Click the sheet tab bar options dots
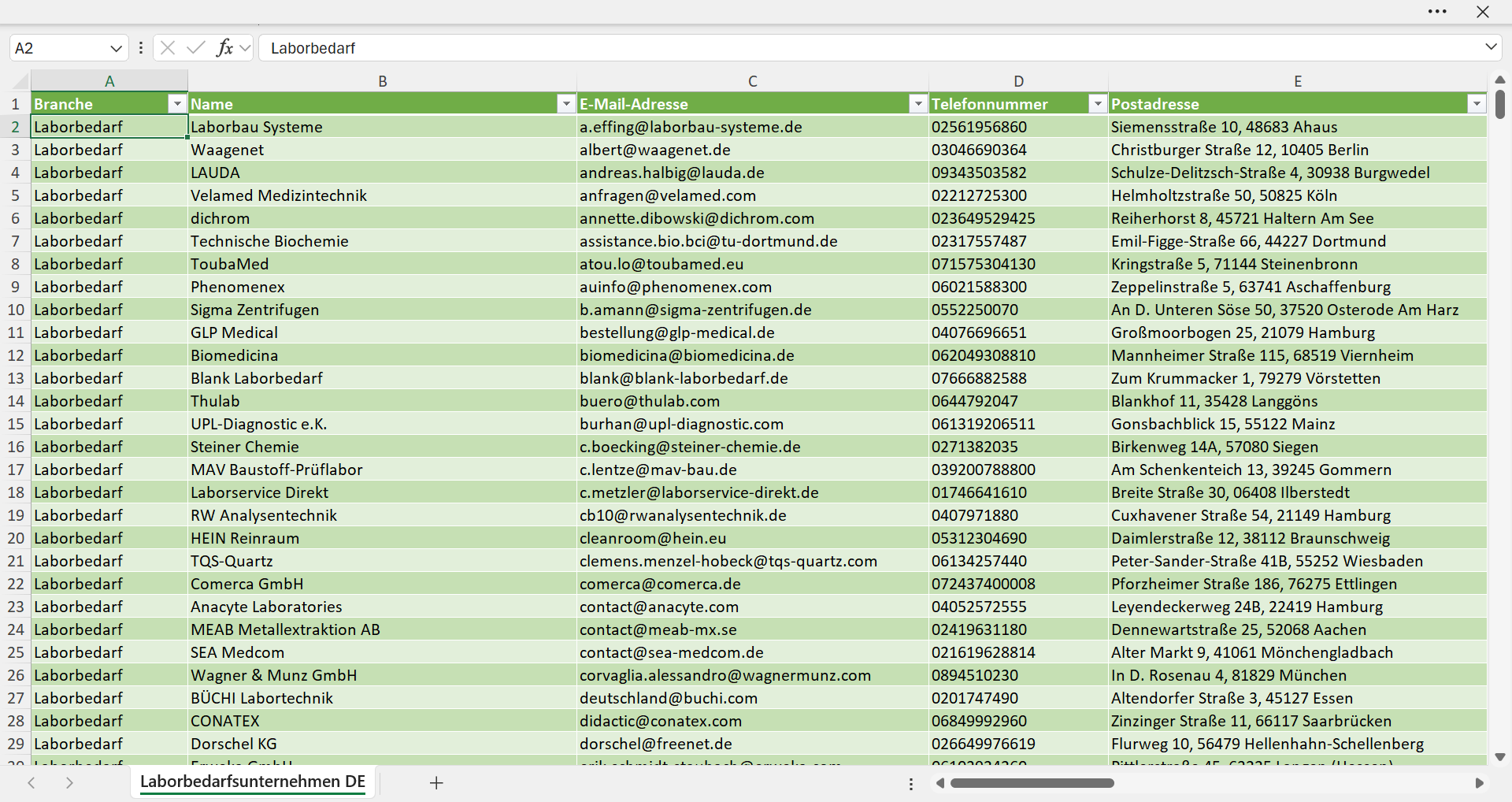Screen dimensions: 1512x802 pyautogui.click(x=911, y=784)
